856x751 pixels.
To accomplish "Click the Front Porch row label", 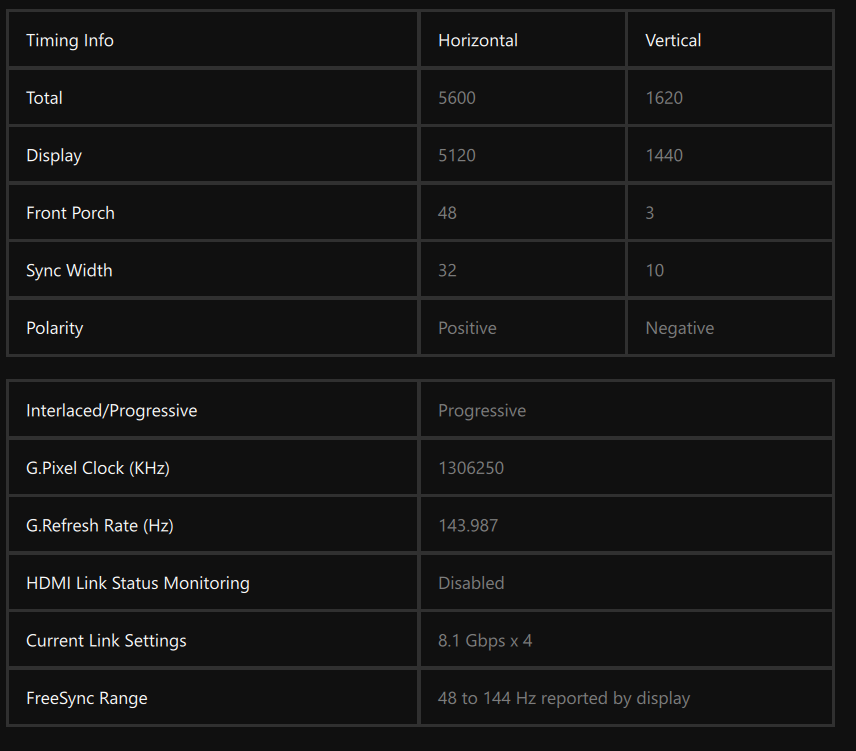I will (70, 213).
